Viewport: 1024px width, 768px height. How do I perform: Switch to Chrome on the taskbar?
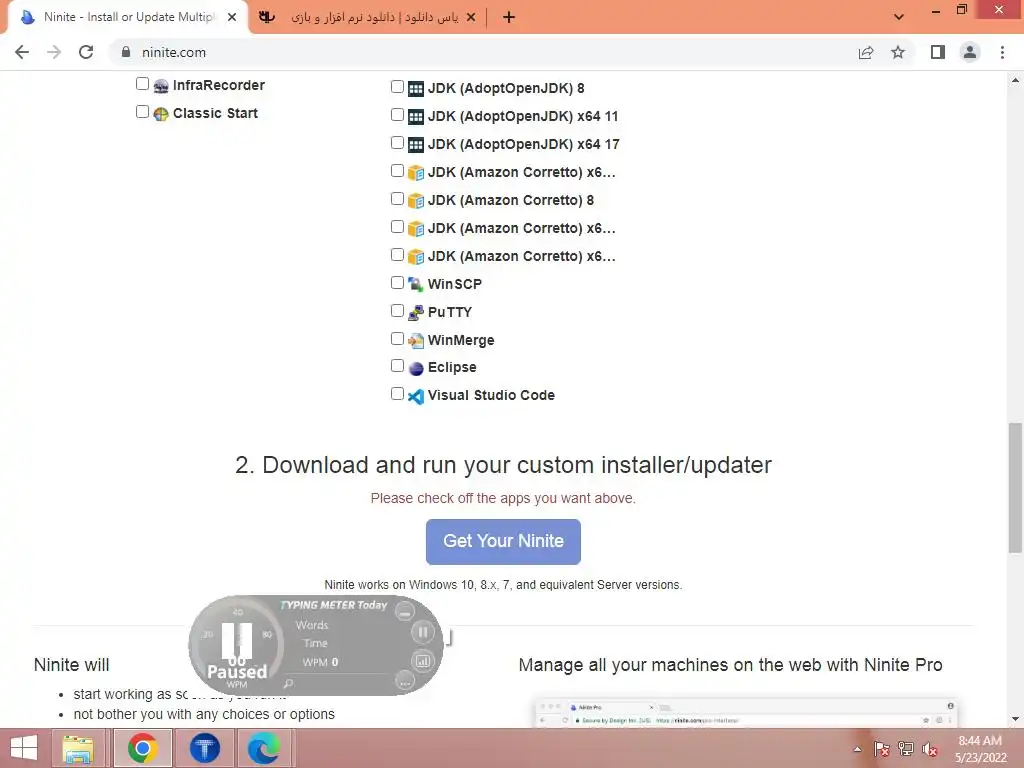click(143, 748)
